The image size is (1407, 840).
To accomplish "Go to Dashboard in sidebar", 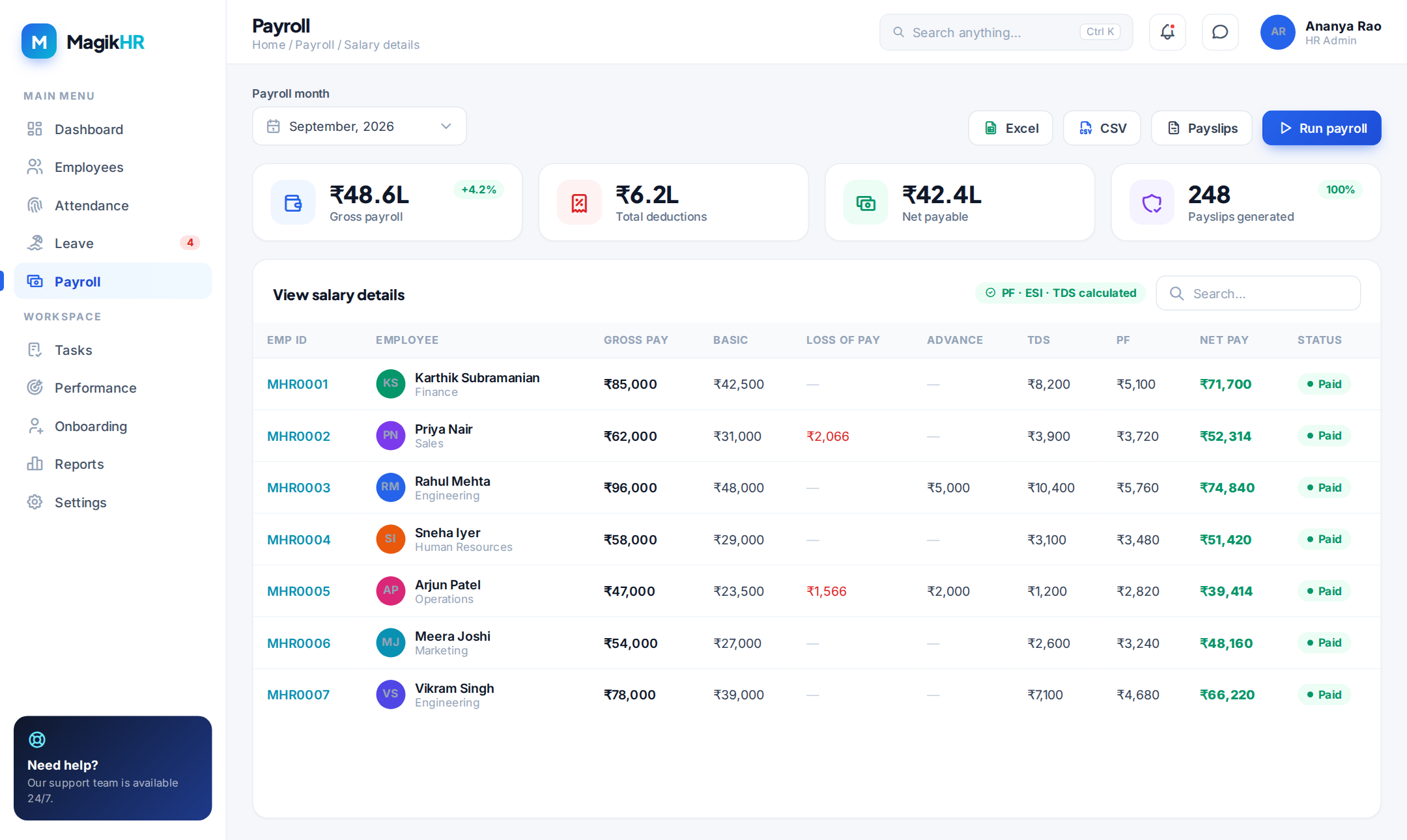I will (x=113, y=129).
